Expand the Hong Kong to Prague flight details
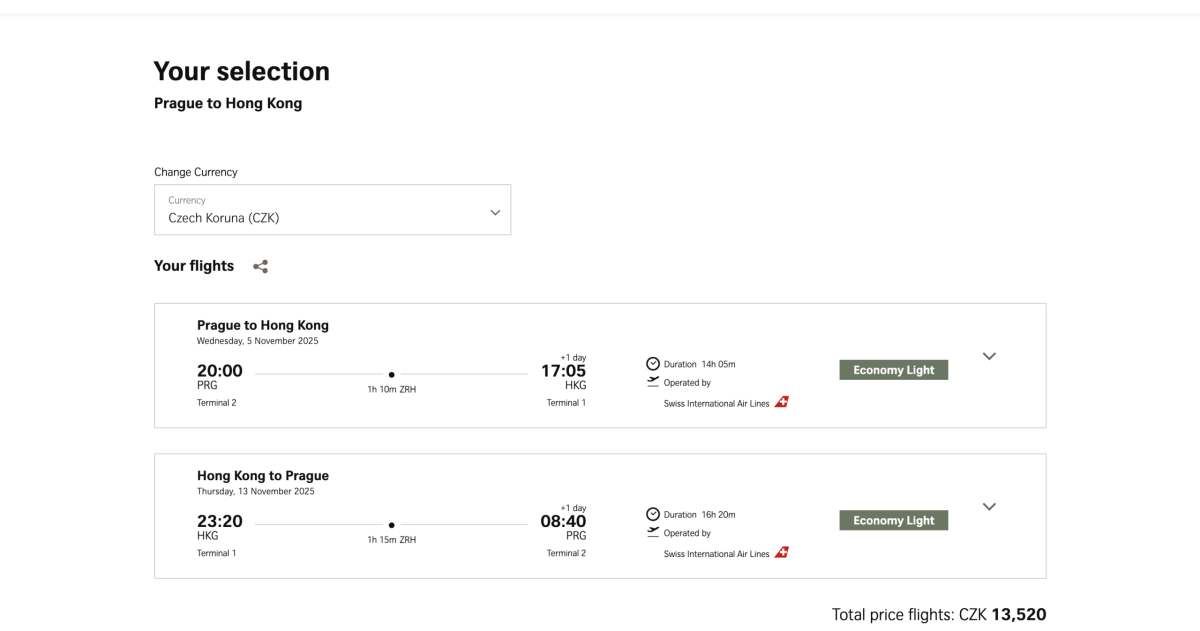The image size is (1200, 631). click(x=989, y=507)
